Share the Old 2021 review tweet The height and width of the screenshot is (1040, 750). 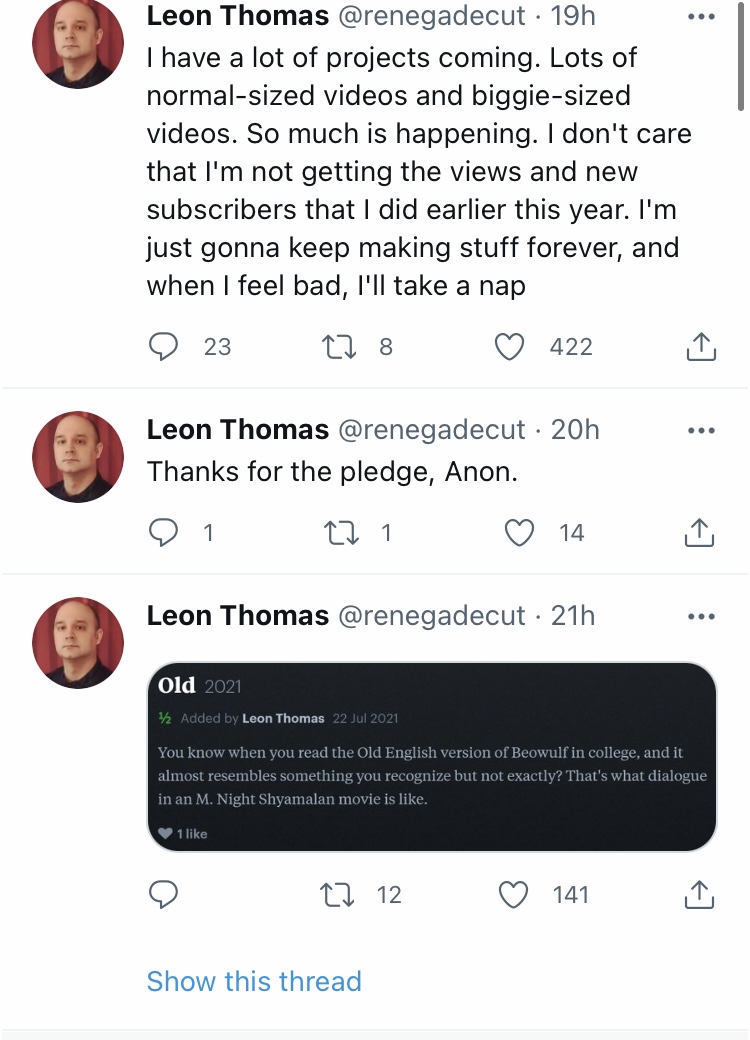coord(700,894)
